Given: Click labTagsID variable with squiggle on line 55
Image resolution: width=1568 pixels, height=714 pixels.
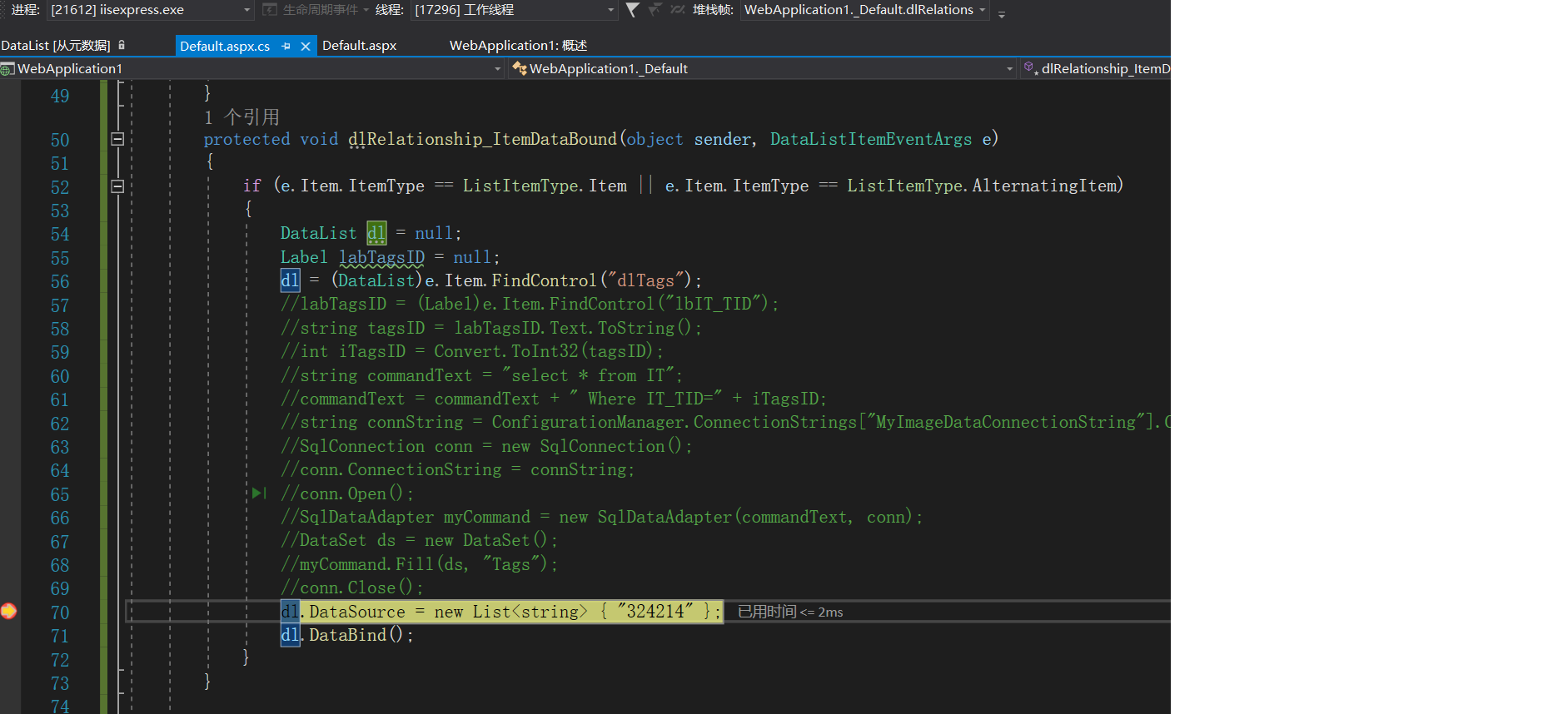Looking at the screenshot, I should (381, 257).
